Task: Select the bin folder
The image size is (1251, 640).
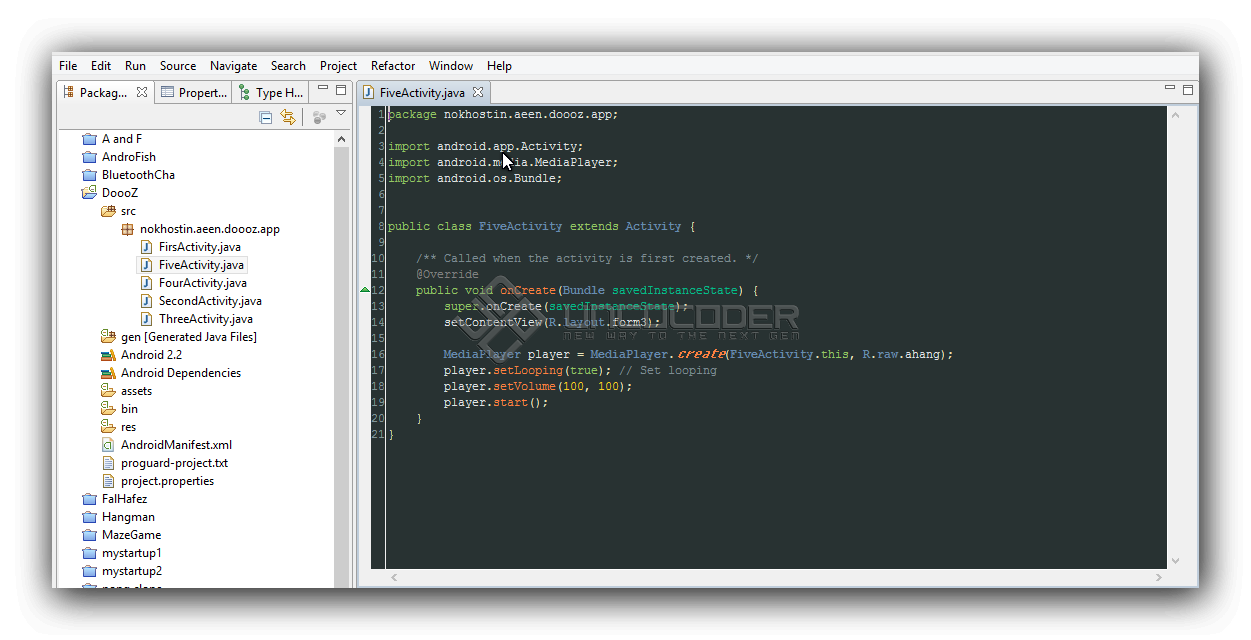Action: coord(130,409)
